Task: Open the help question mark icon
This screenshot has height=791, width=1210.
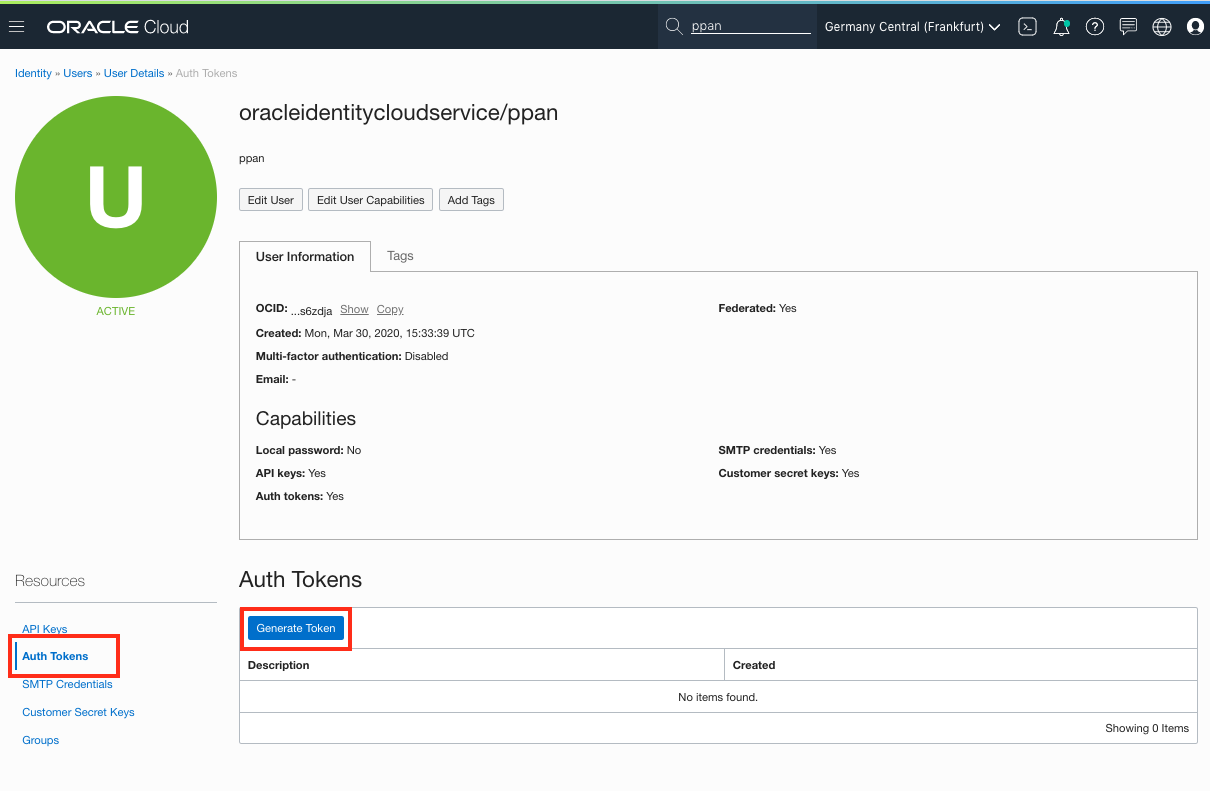Action: [1095, 27]
